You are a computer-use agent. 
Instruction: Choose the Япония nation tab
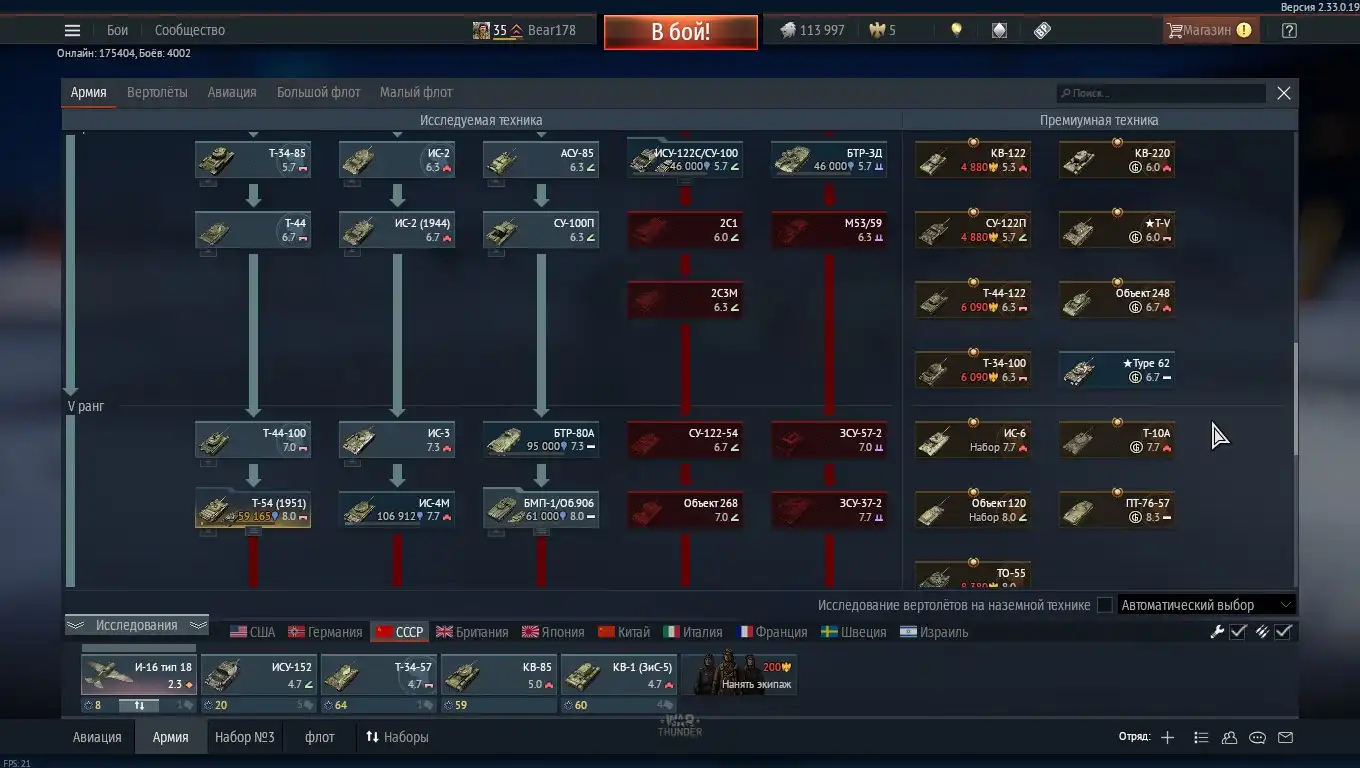point(553,632)
